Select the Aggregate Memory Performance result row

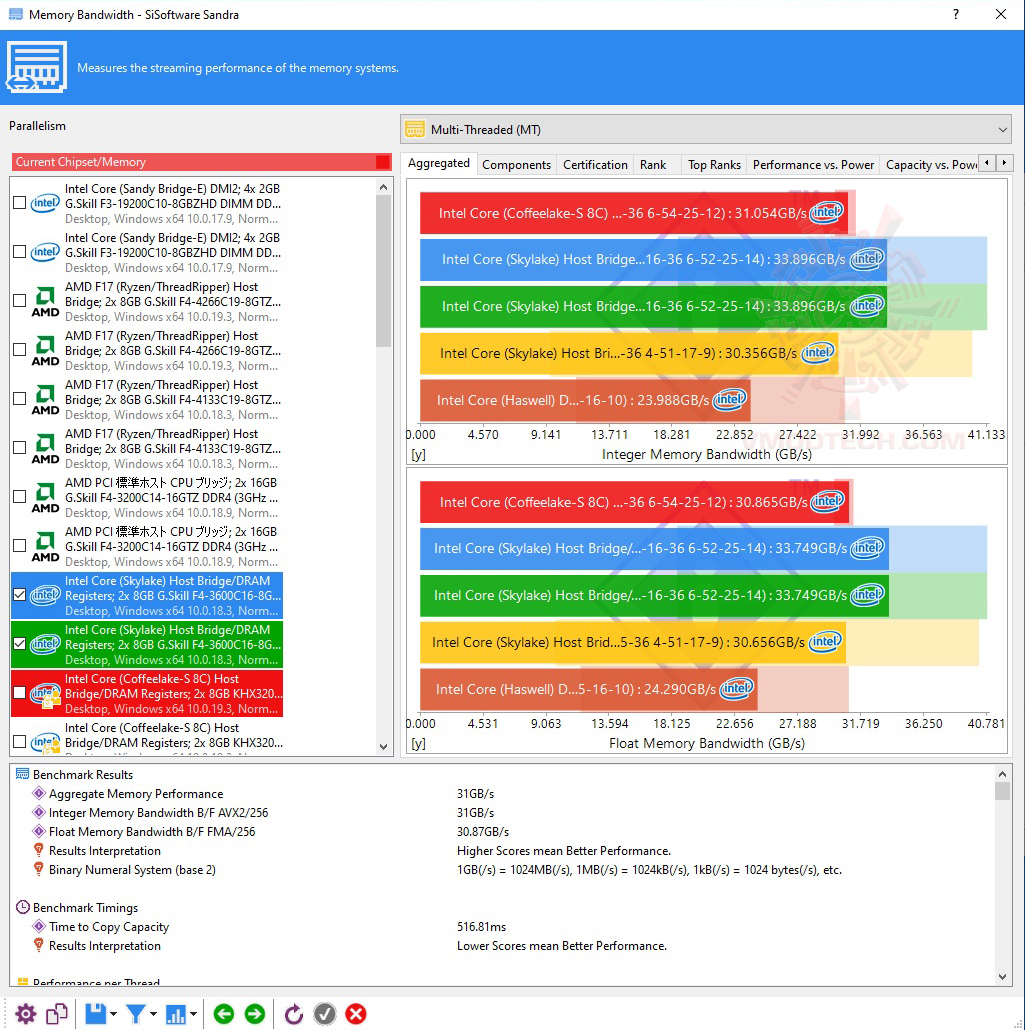(x=503, y=794)
